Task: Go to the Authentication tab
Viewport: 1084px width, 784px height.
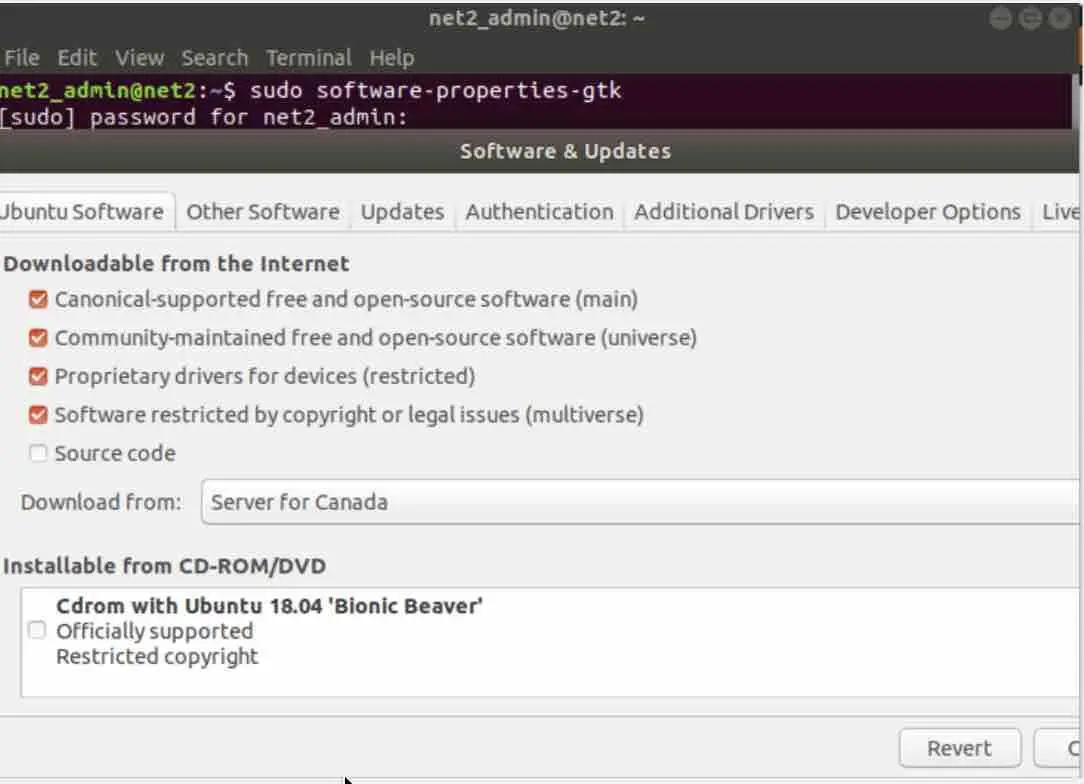Action: tap(539, 212)
